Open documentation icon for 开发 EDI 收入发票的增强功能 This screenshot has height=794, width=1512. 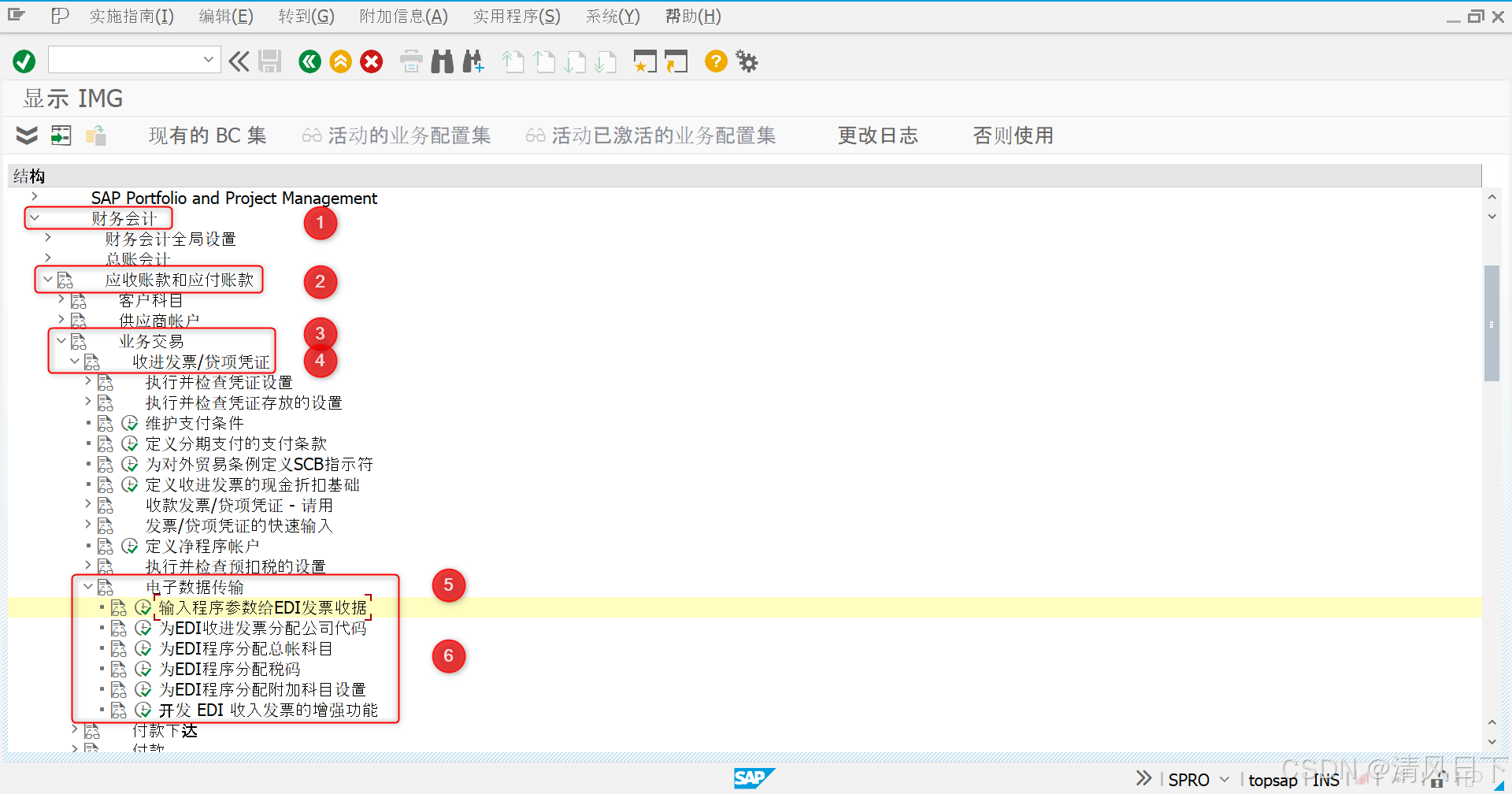[x=118, y=711]
